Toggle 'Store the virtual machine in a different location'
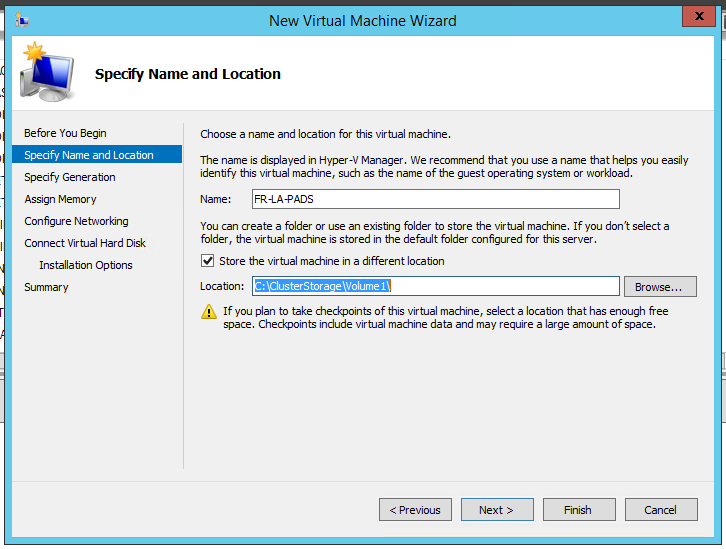726x549 pixels. [208, 261]
